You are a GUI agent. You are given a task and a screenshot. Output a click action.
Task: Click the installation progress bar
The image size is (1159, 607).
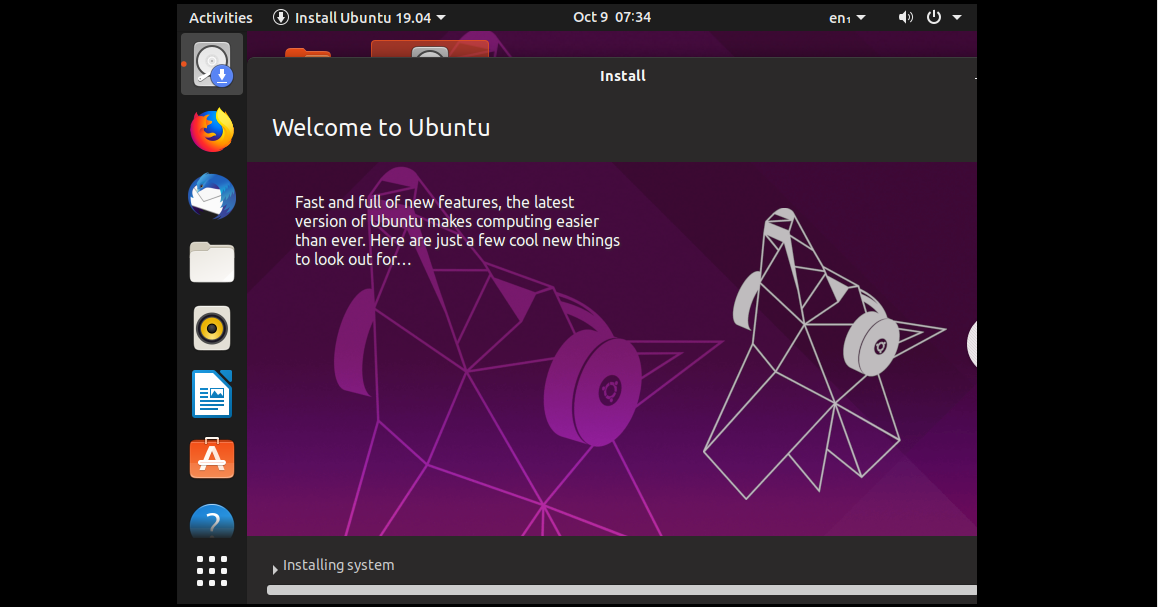pyautogui.click(x=620, y=591)
